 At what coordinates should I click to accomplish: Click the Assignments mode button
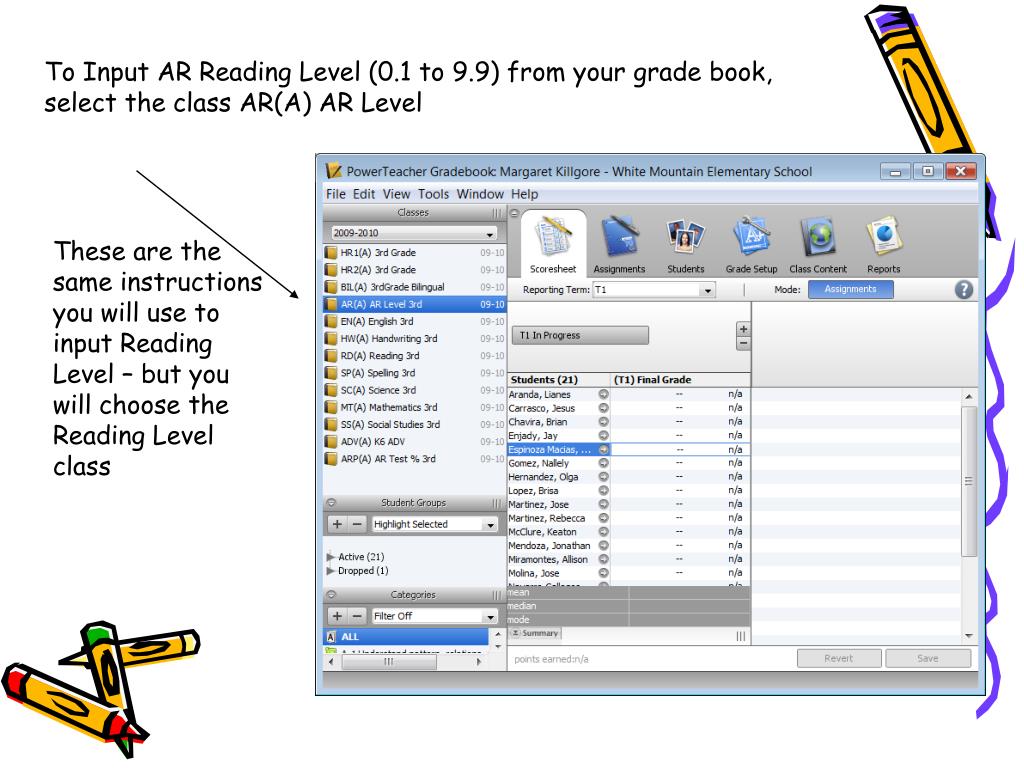[850, 289]
